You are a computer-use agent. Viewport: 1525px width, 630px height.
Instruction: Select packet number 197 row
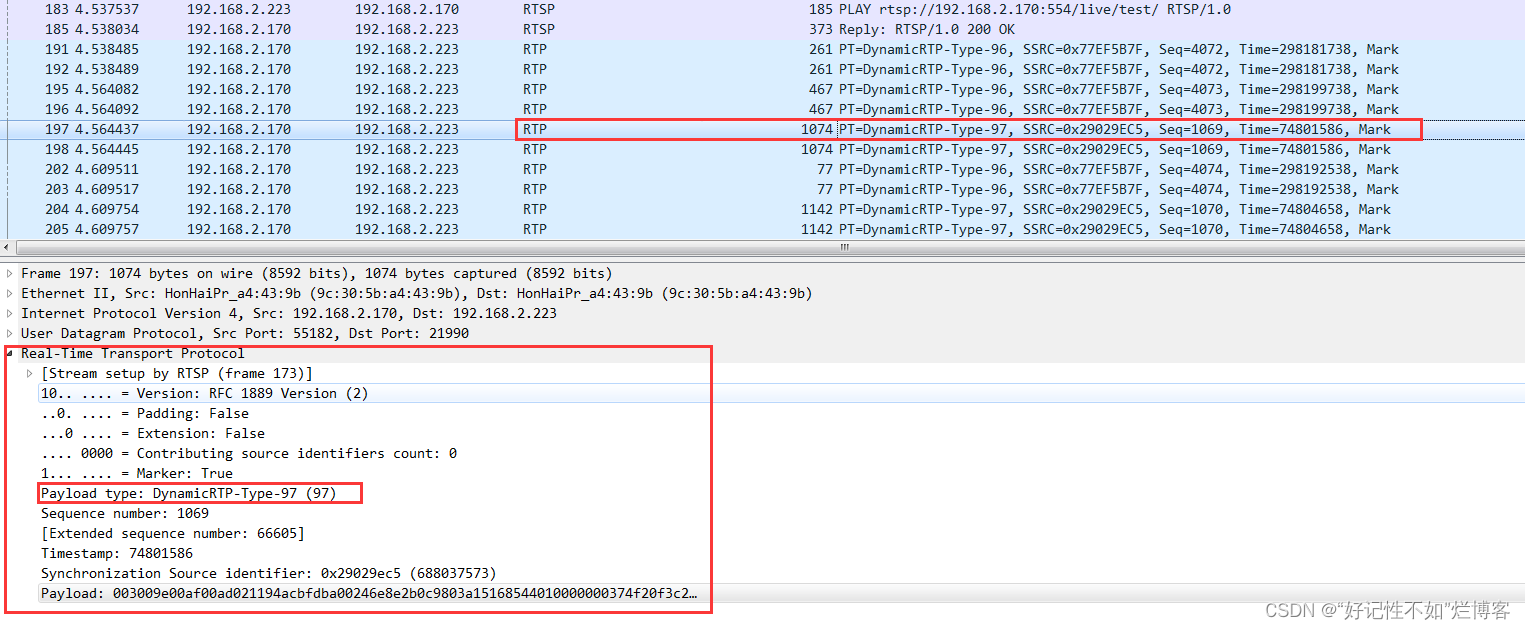tap(762, 129)
